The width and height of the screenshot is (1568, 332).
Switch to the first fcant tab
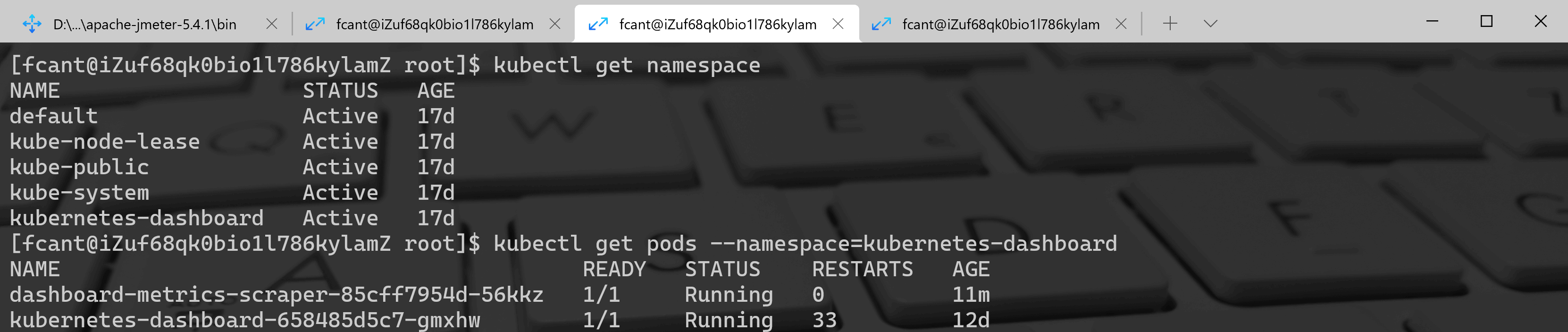click(x=435, y=25)
